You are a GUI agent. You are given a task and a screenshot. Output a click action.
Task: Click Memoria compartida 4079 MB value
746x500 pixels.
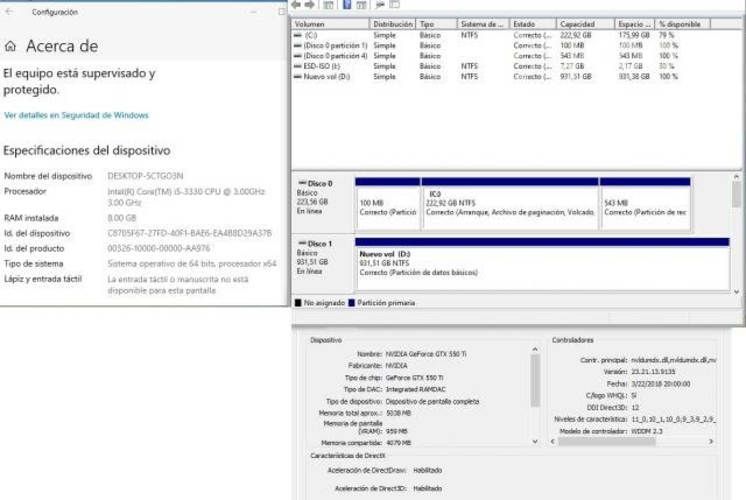coord(399,443)
